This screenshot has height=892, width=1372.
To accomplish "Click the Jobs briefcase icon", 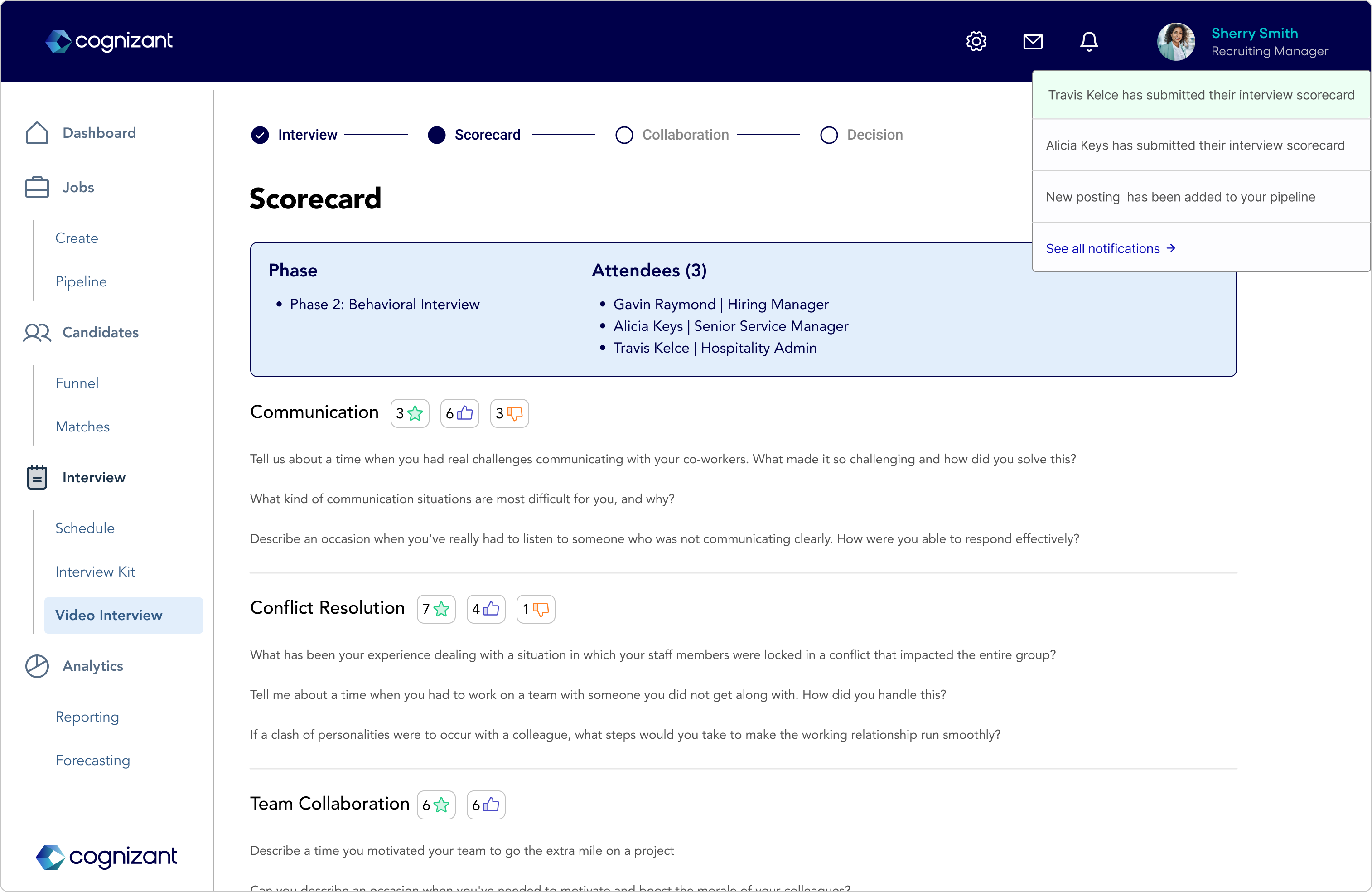I will [37, 187].
